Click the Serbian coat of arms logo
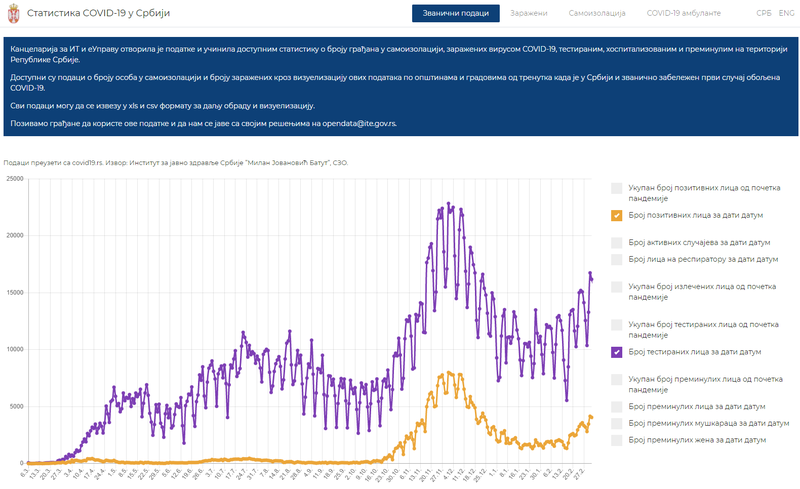The width and height of the screenshot is (800, 489). click(x=13, y=14)
